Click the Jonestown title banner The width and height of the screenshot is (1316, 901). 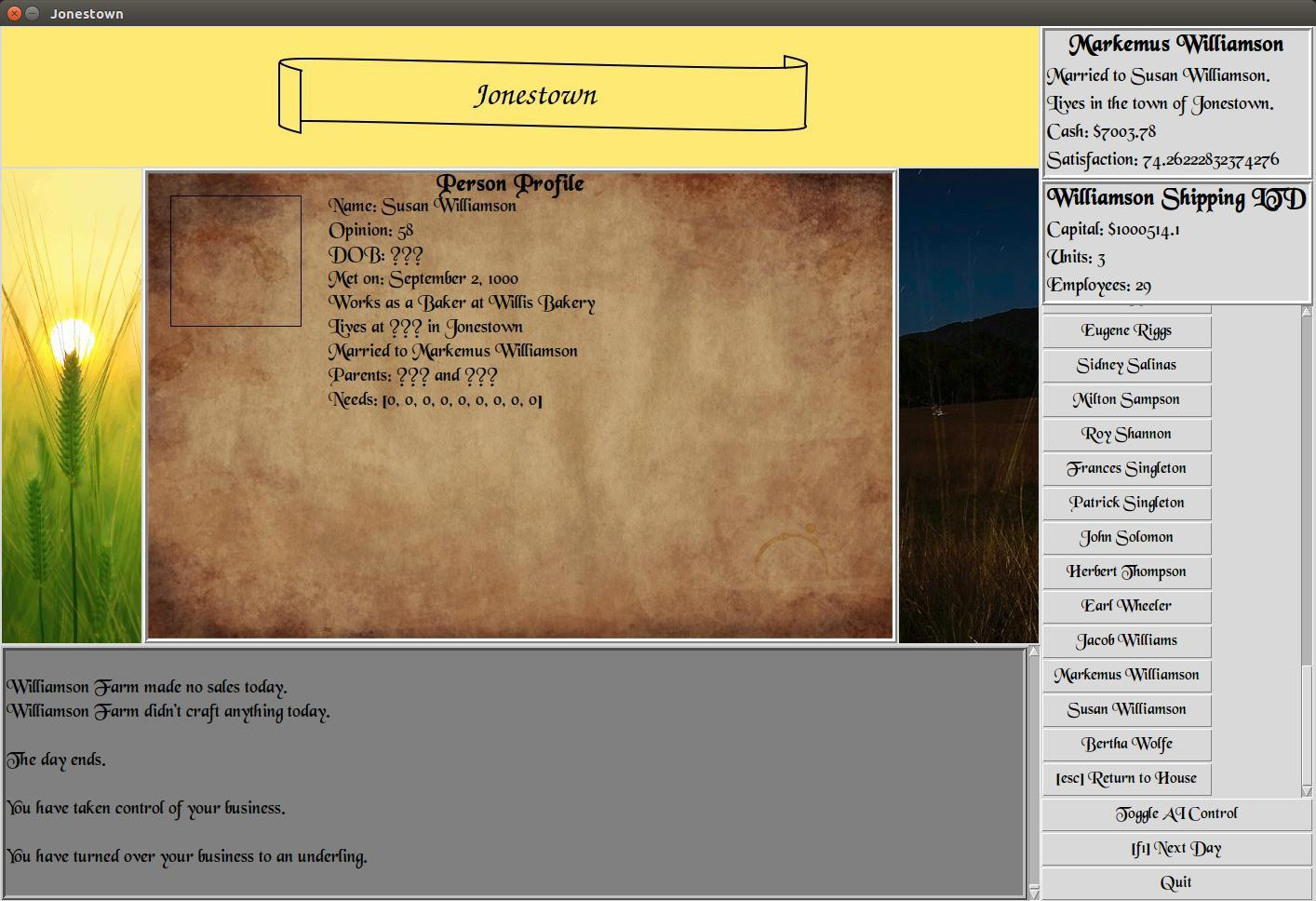pos(543,94)
